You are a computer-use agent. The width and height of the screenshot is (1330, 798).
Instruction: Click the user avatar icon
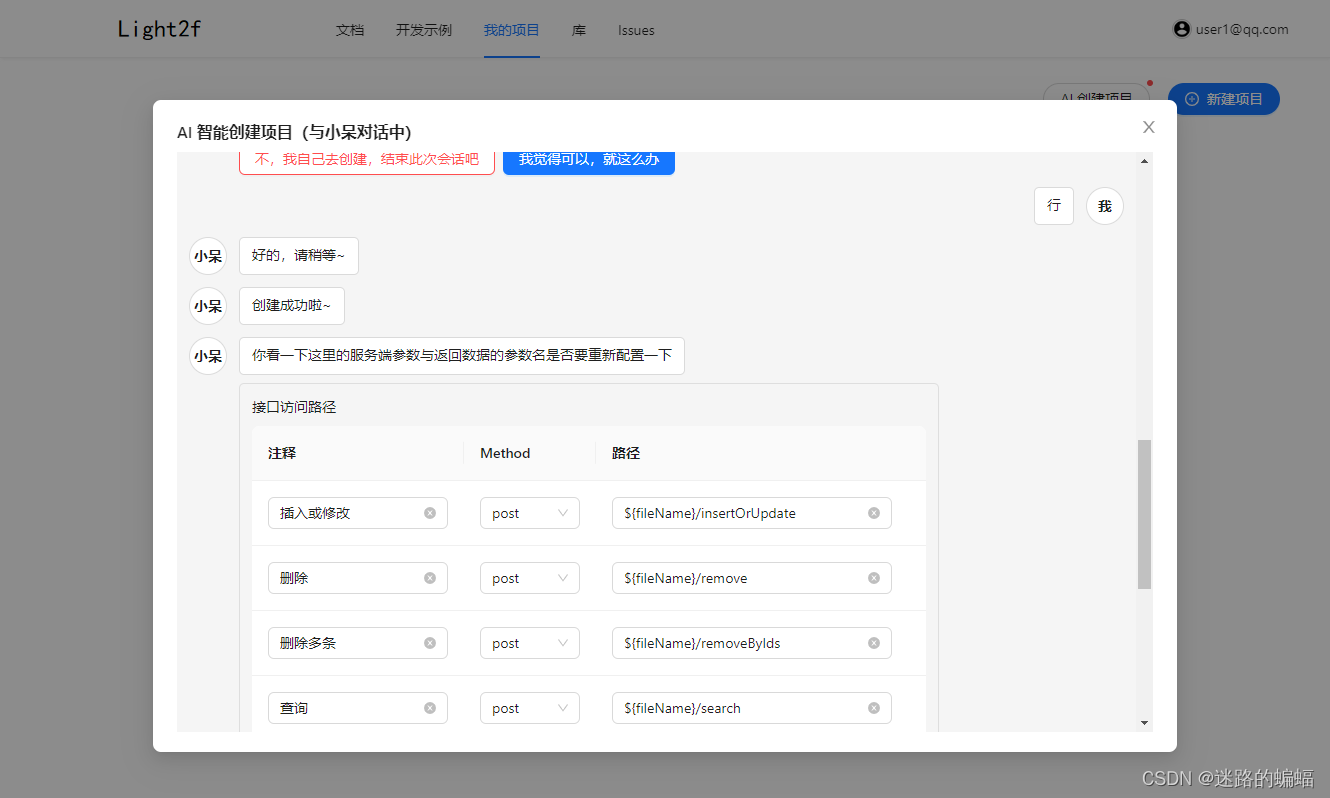pos(1182,29)
